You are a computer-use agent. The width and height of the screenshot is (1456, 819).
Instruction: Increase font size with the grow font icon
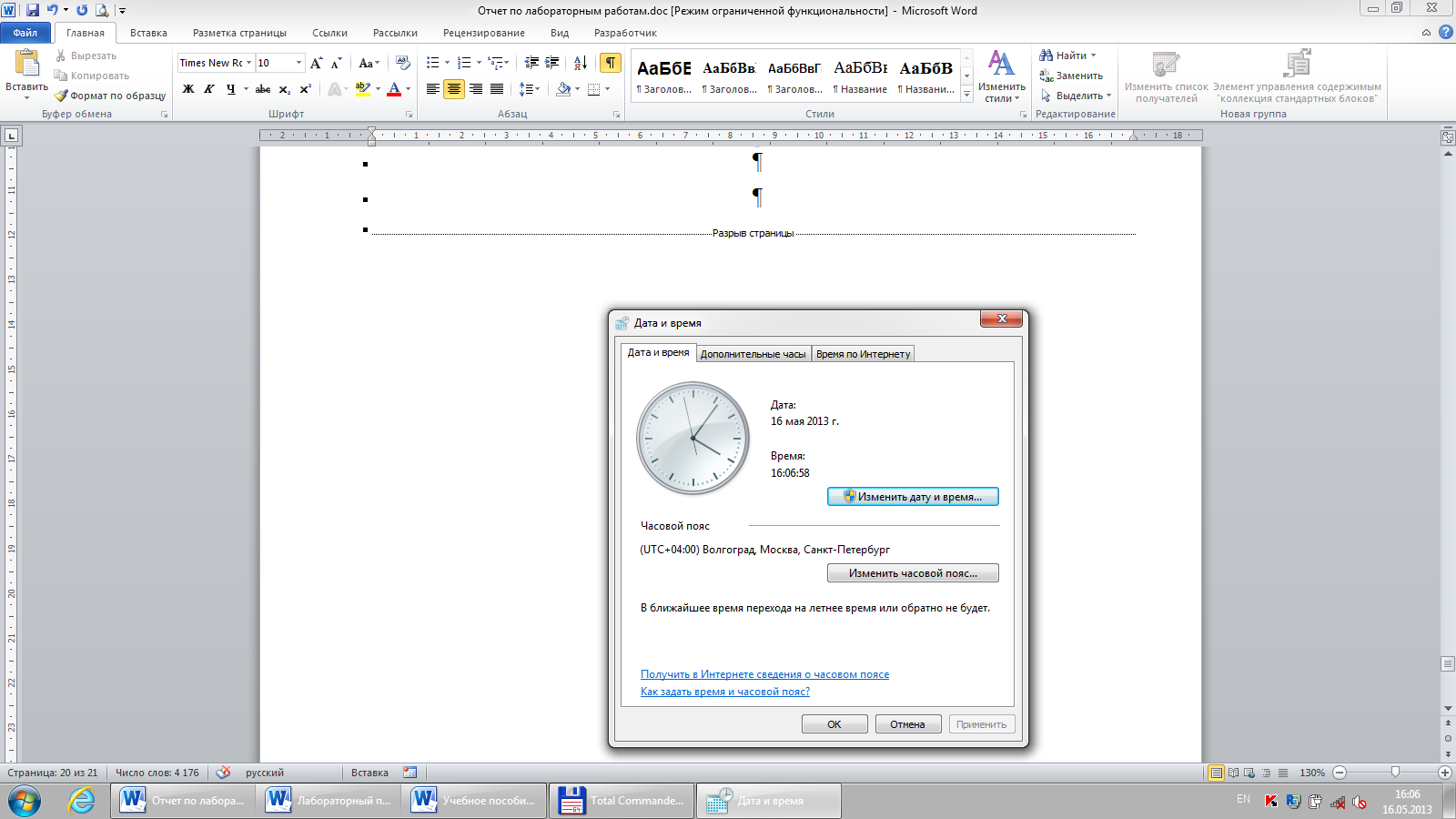click(x=316, y=63)
